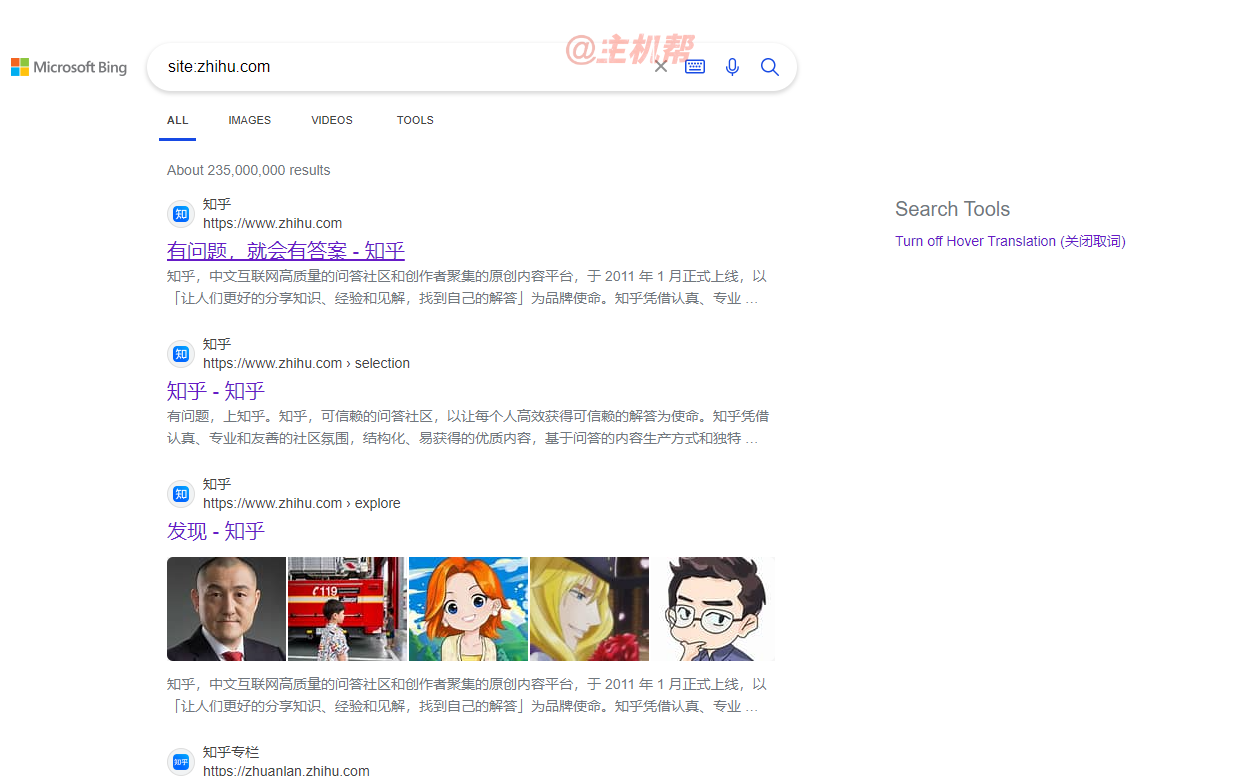The height and width of the screenshot is (776, 1260).
Task: Click URL https://zhuanlan.zhihu.com
Action: (286, 770)
